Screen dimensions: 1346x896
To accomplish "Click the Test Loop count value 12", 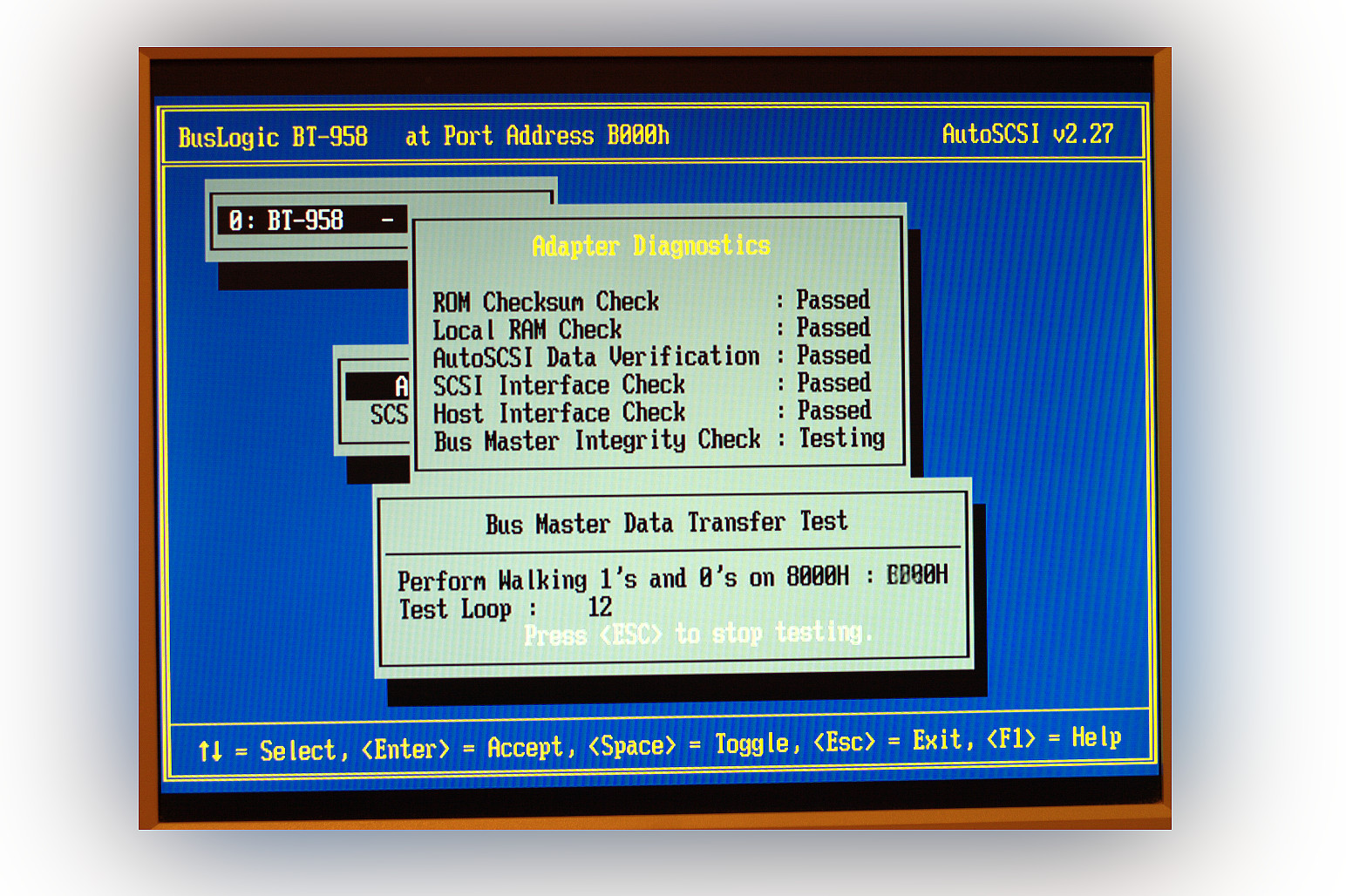I will 600,608.
